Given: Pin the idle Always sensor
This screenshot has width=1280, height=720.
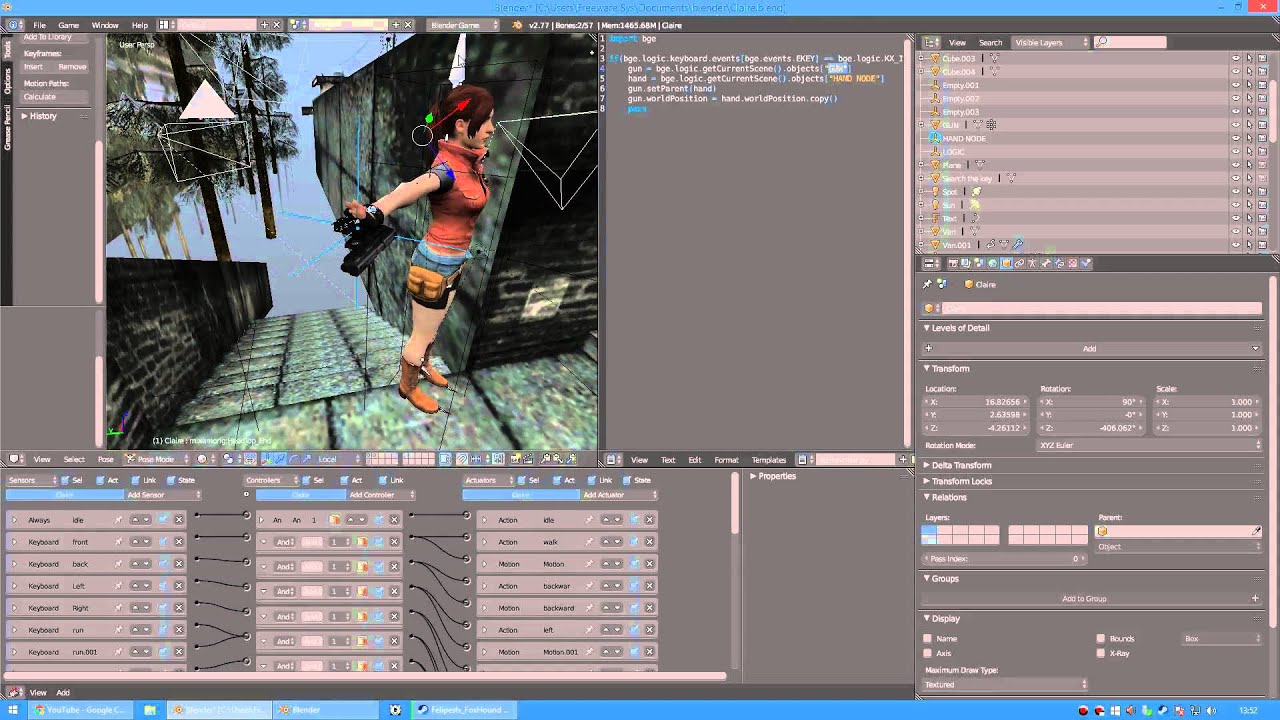Looking at the screenshot, I should (118, 520).
